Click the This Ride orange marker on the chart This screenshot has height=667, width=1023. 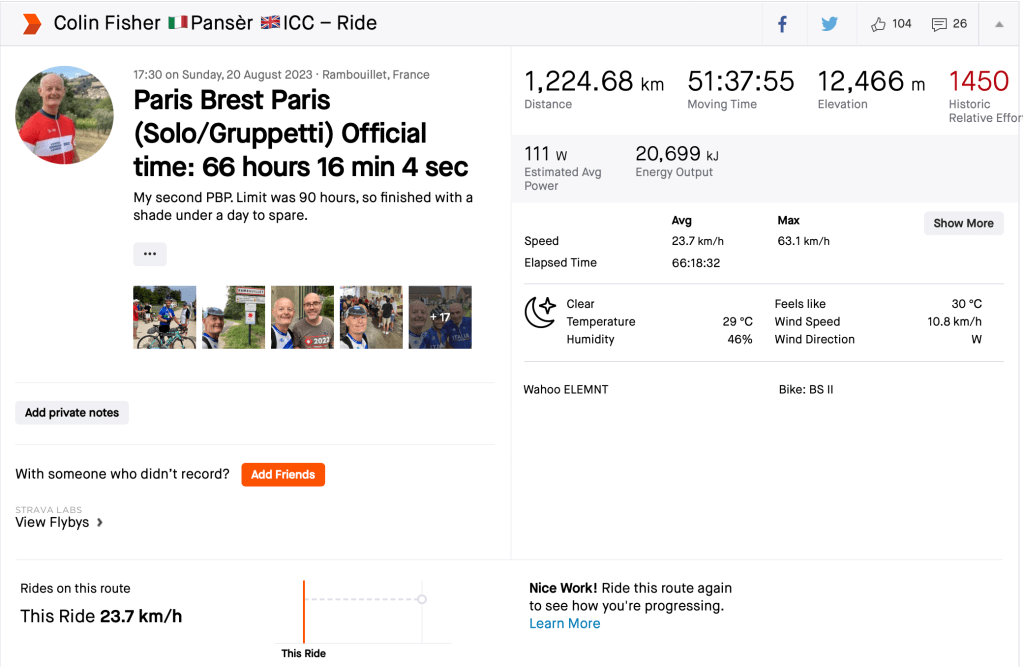[x=304, y=610]
